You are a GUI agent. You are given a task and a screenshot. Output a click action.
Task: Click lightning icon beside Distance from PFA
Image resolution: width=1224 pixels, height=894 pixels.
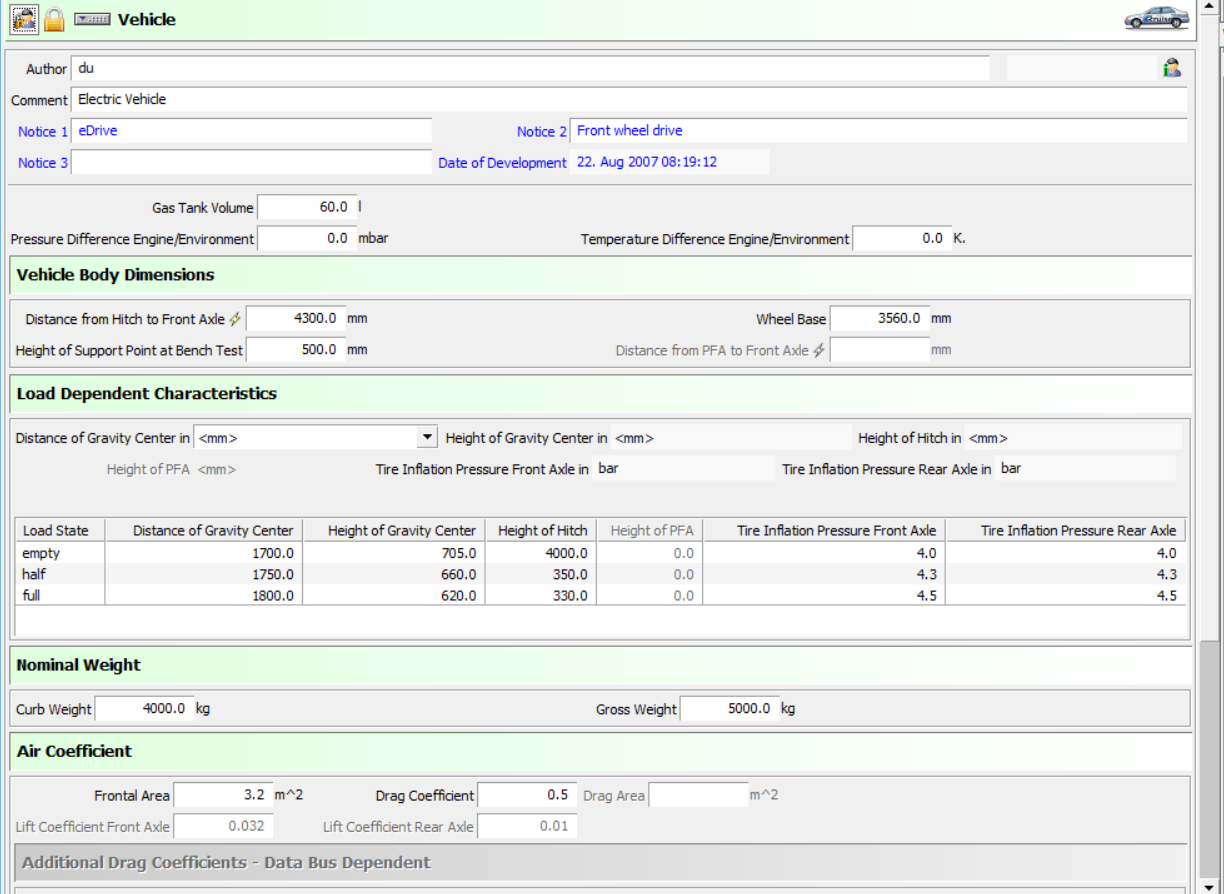pos(819,350)
